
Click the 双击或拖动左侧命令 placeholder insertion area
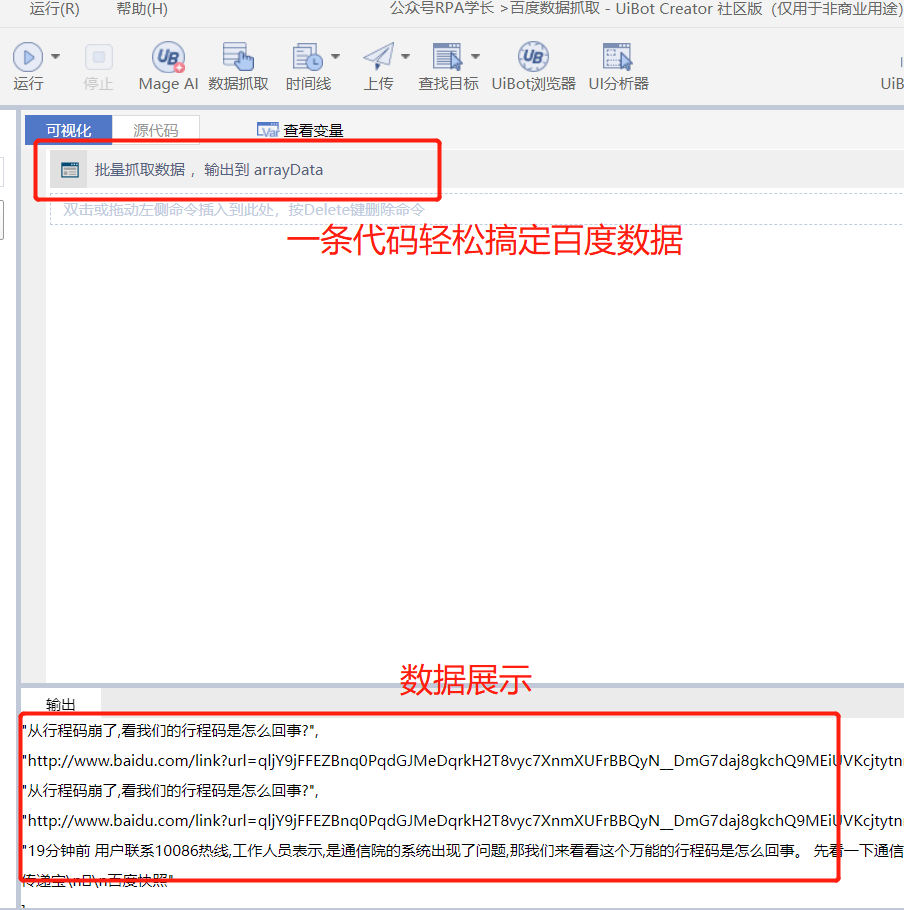pyautogui.click(x=476, y=209)
